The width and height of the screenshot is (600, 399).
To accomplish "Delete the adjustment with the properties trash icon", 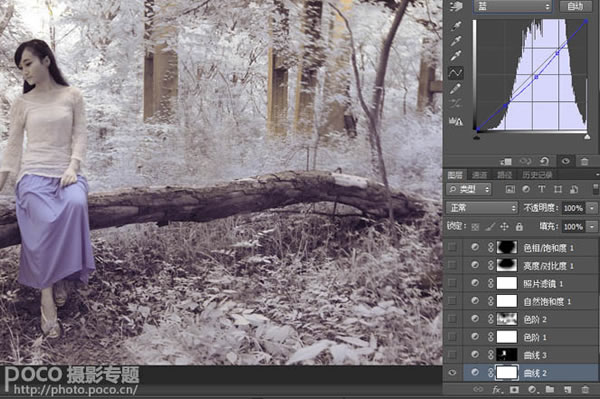I will [584, 161].
